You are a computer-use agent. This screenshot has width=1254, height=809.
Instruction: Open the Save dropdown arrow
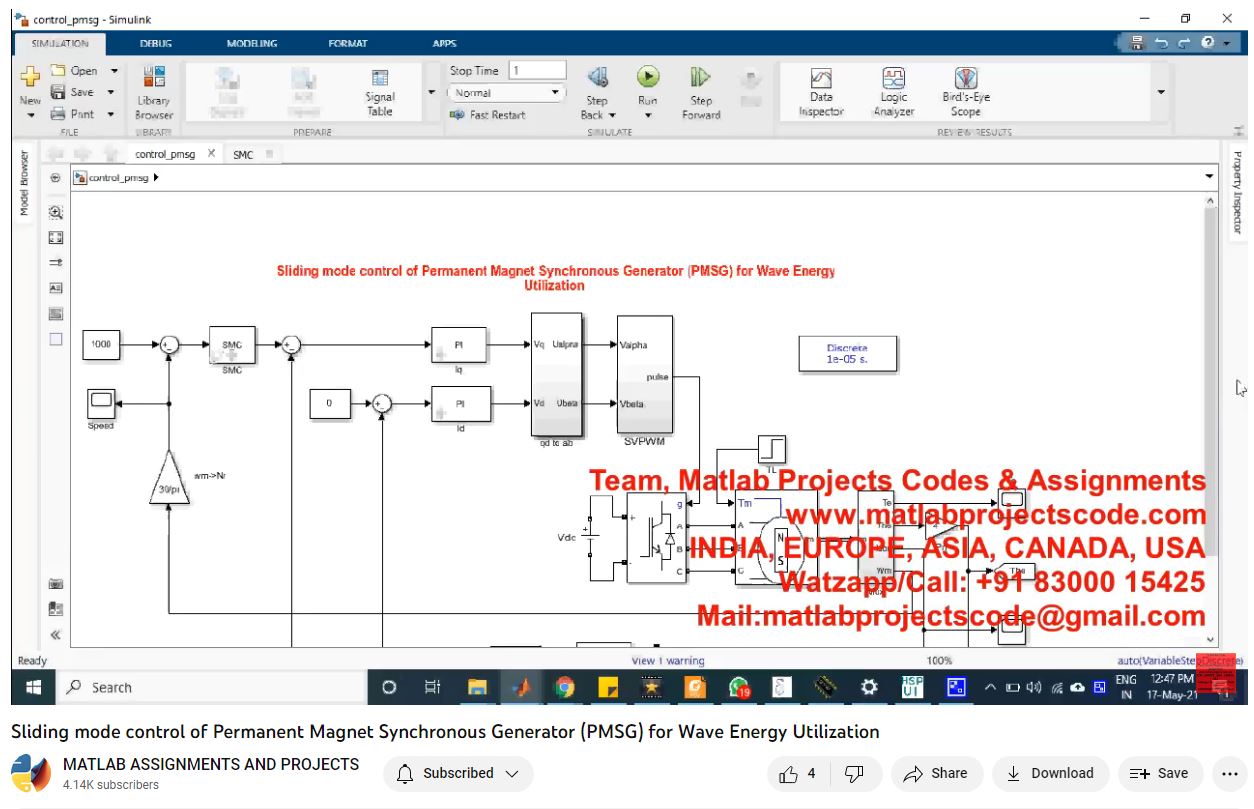[x=111, y=92]
